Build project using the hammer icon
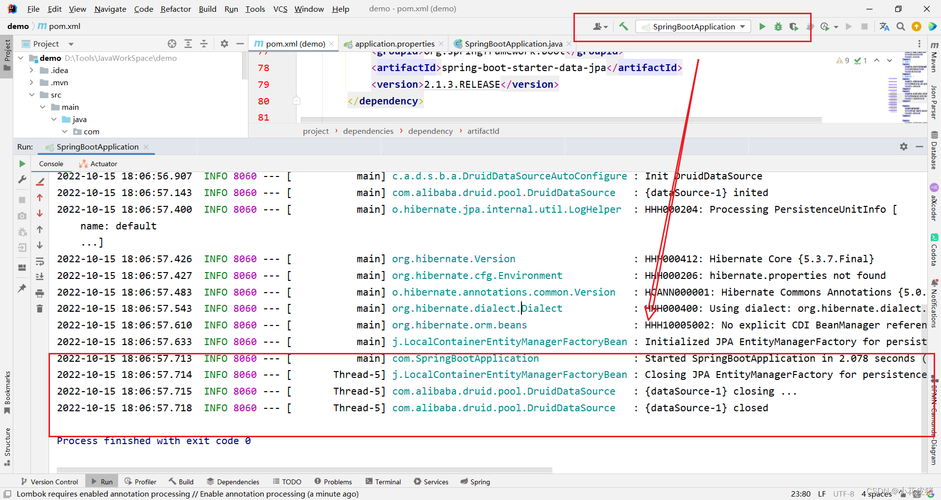The image size is (941, 500). point(624,26)
